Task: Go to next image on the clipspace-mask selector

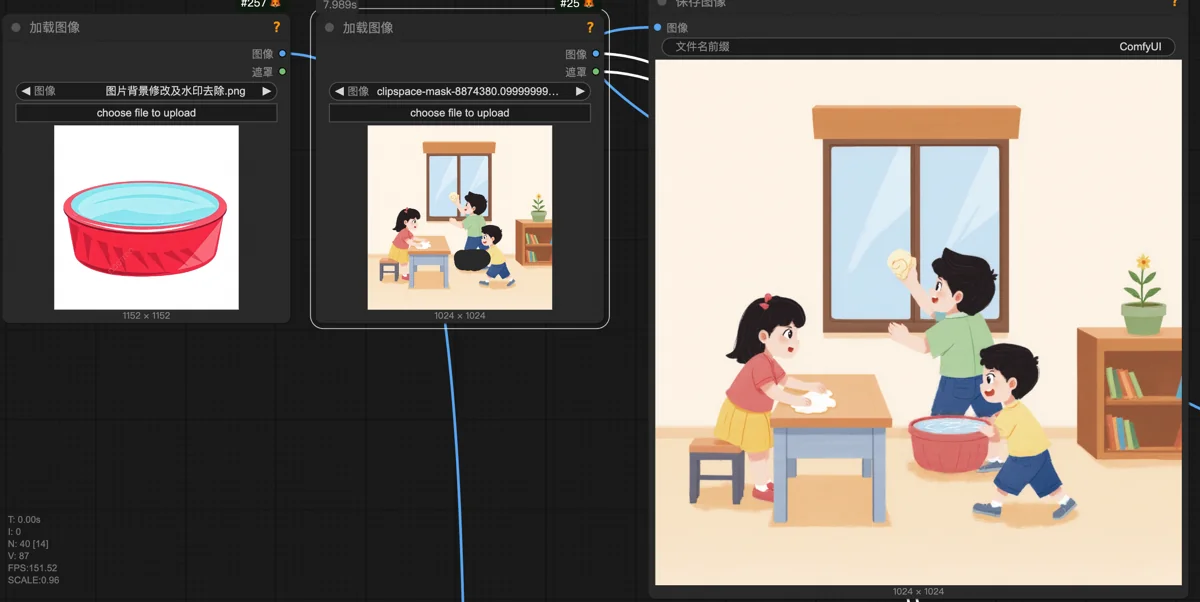Action: (x=580, y=91)
